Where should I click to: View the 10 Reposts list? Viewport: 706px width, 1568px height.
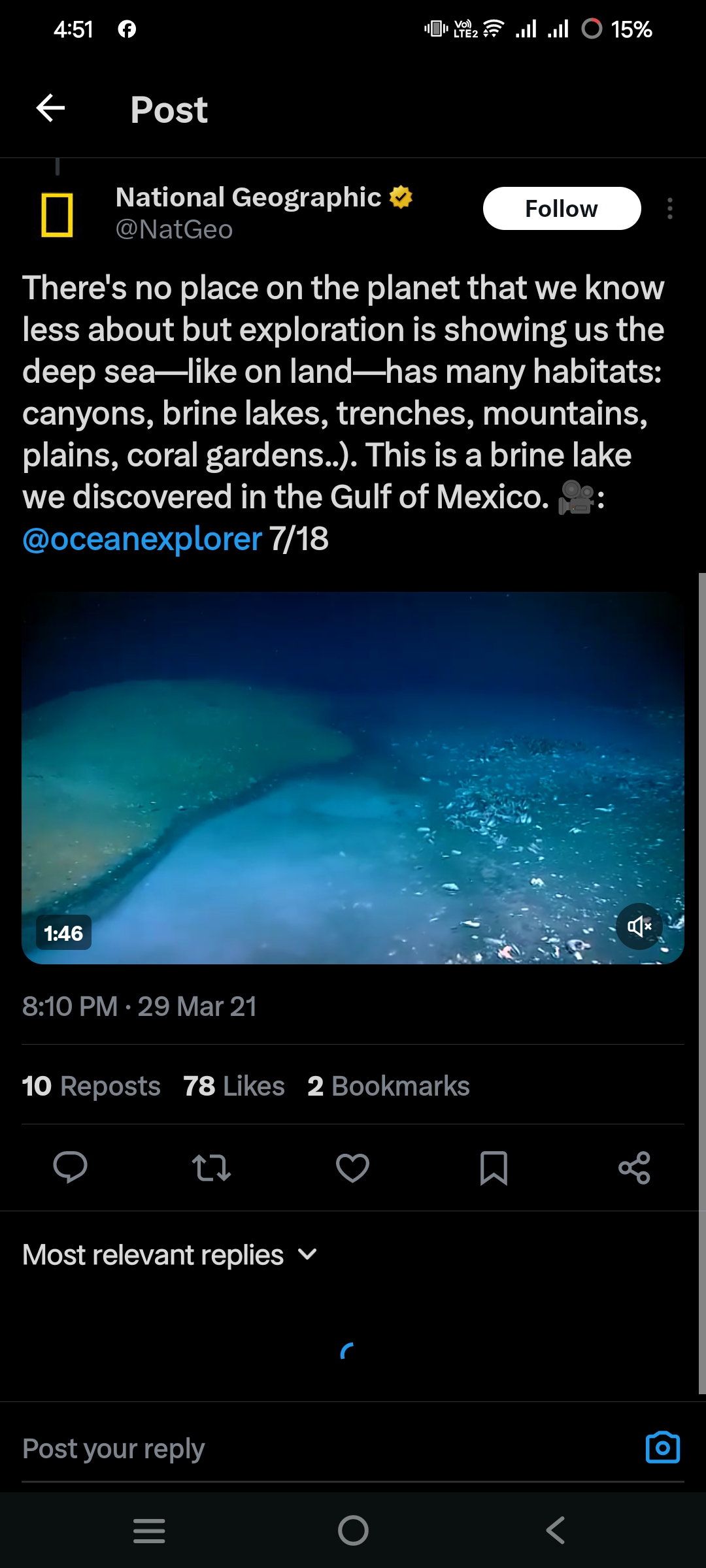[91, 1086]
